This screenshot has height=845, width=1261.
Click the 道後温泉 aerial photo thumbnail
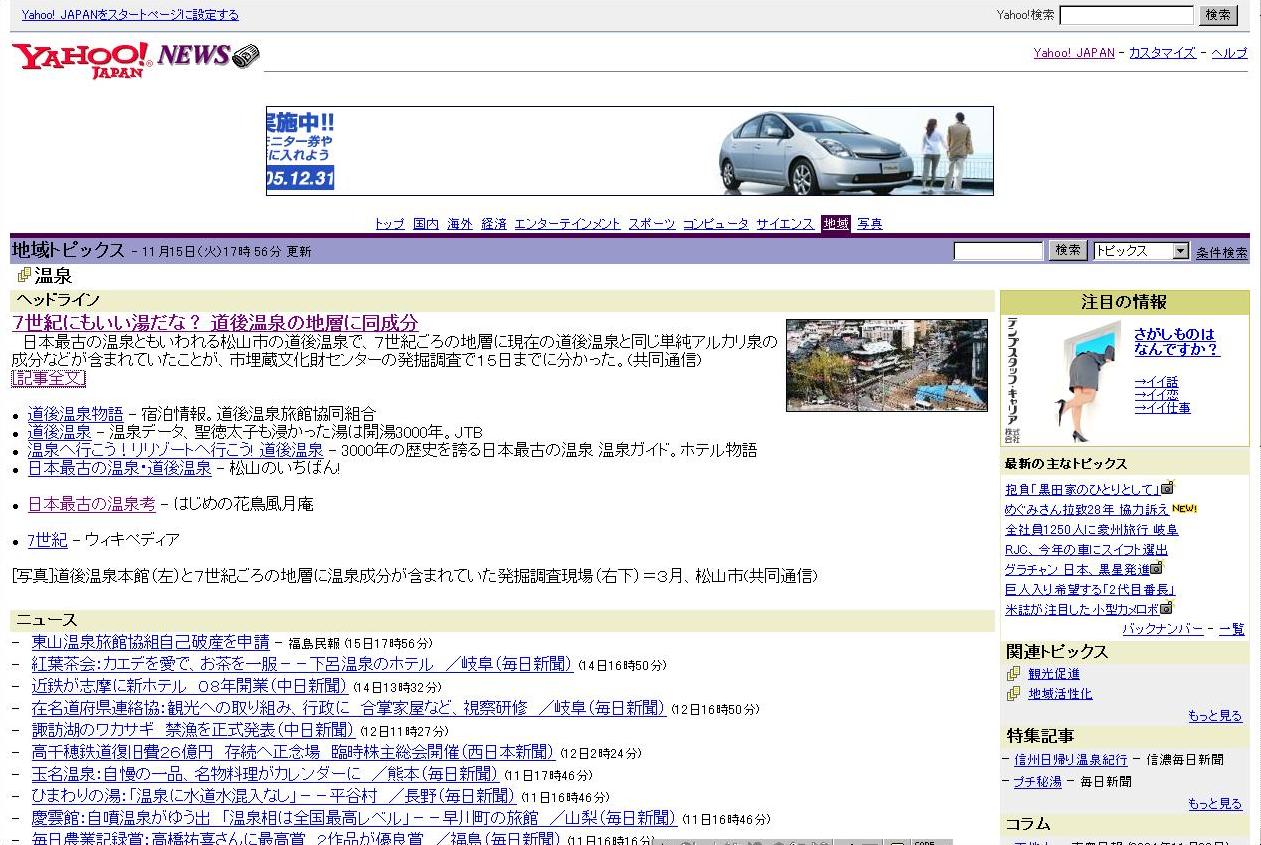[x=887, y=365]
